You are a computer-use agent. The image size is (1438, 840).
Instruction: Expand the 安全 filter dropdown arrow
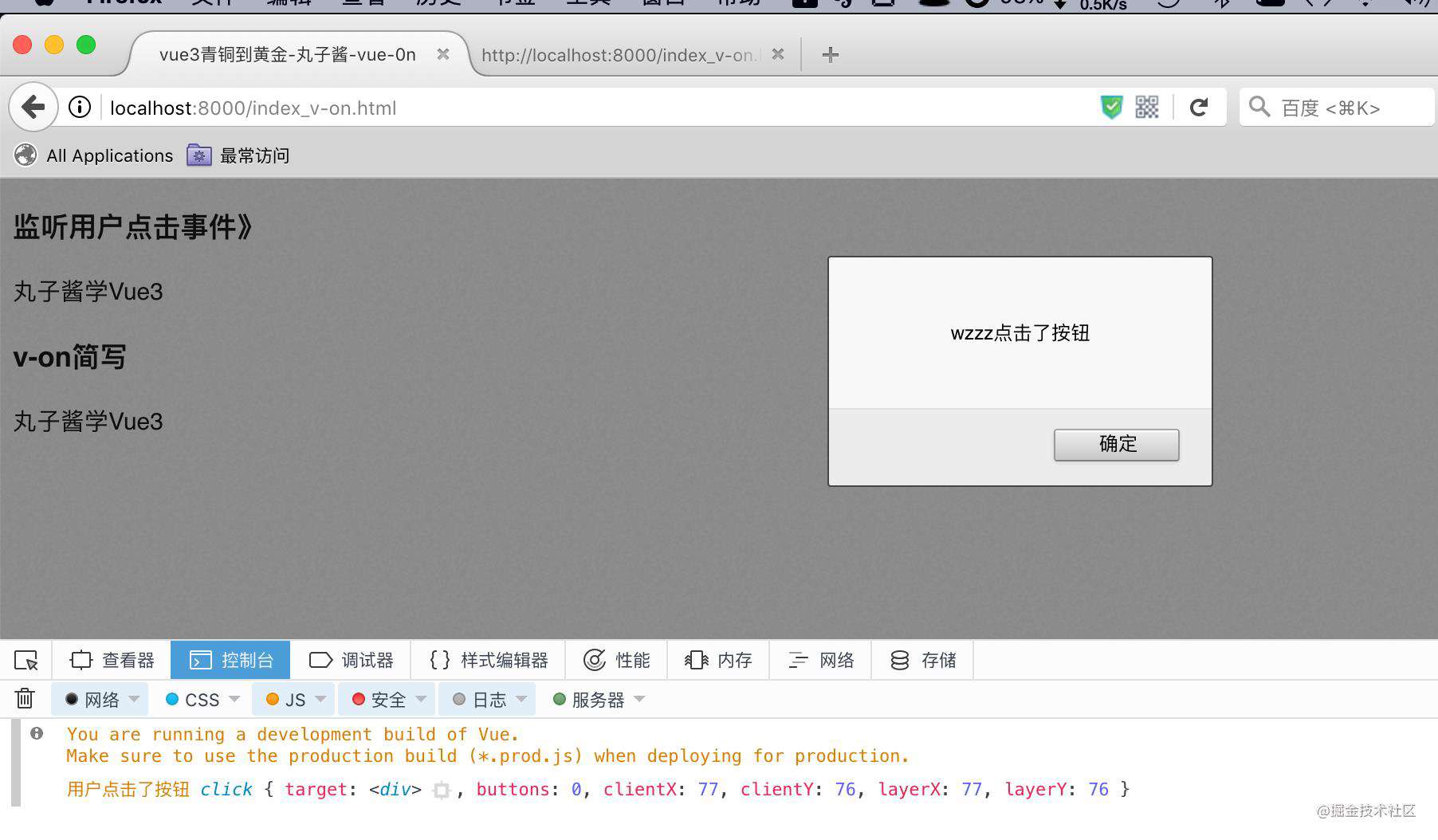coord(421,699)
